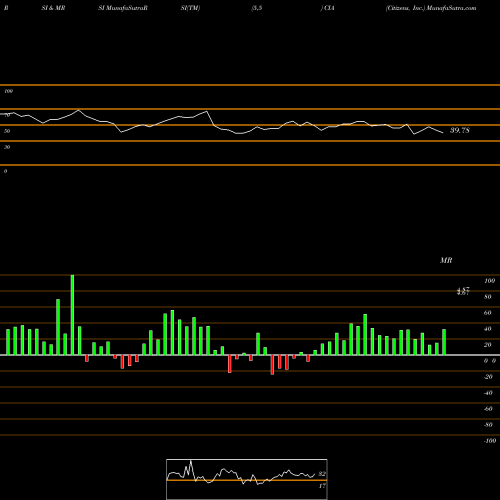Click the '(5,5' parameter text in header
Image resolution: width=500 pixels, height=500 pixels.
pyautogui.click(x=257, y=8)
